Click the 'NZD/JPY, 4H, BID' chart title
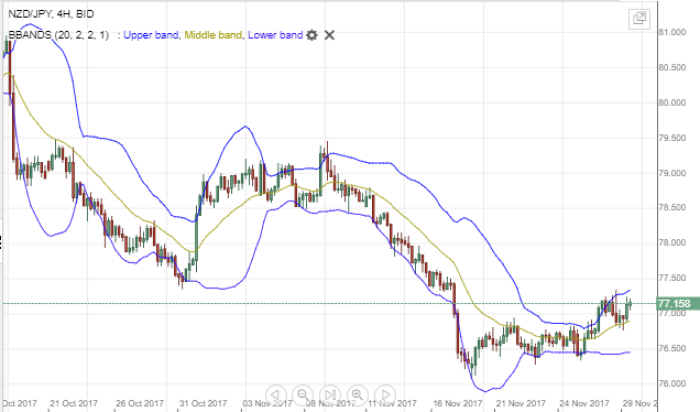 coord(51,14)
